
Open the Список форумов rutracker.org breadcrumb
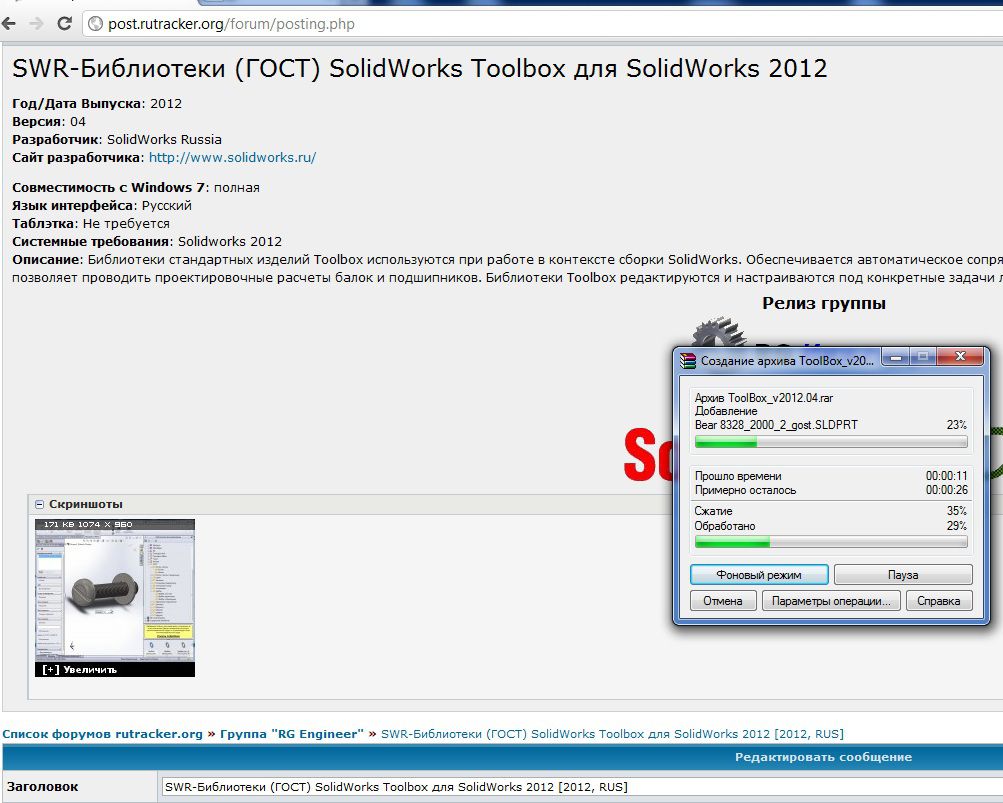pos(102,734)
